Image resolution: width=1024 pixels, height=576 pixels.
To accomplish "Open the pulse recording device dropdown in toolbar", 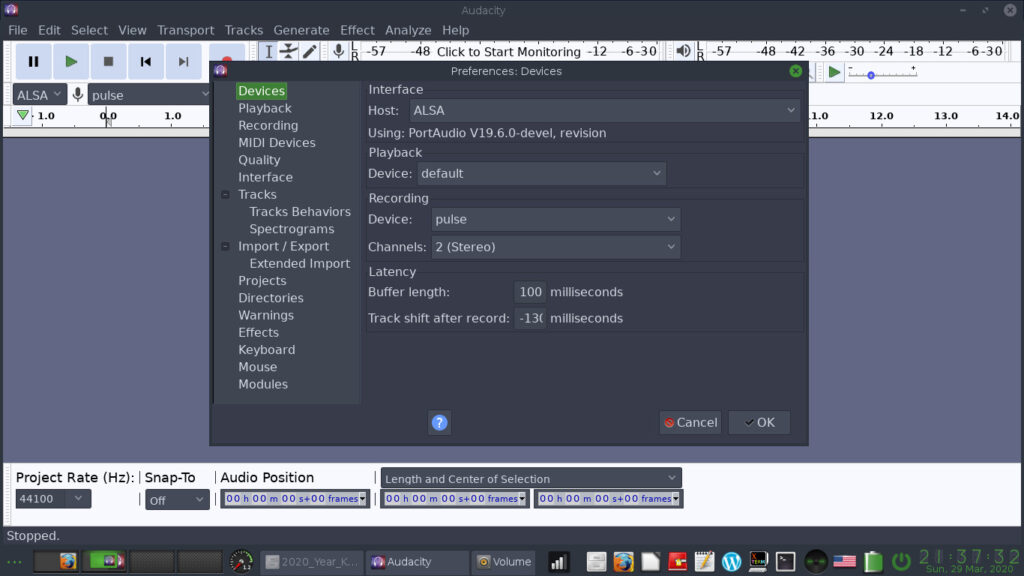I will [150, 95].
